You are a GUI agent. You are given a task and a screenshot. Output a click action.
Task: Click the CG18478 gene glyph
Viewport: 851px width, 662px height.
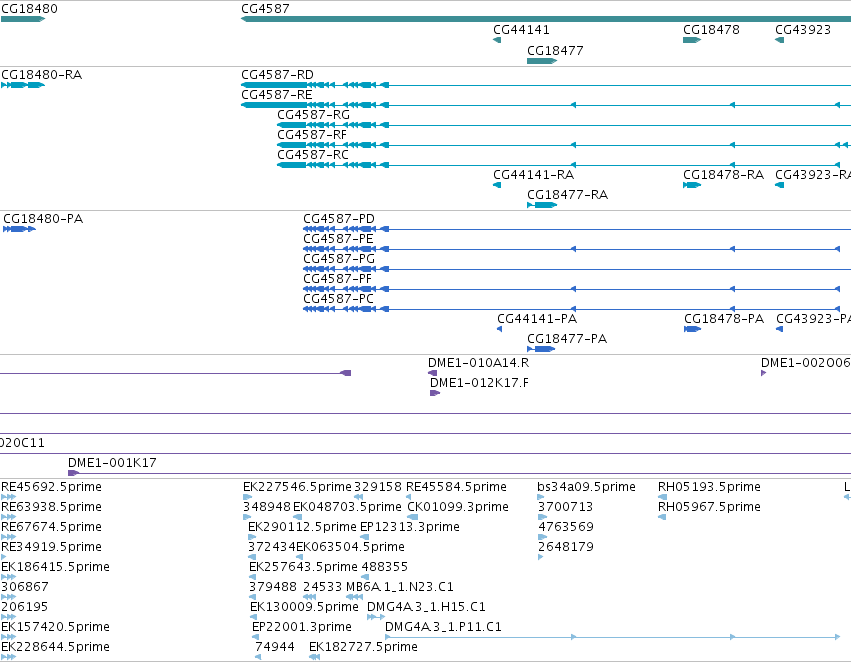pyautogui.click(x=692, y=40)
